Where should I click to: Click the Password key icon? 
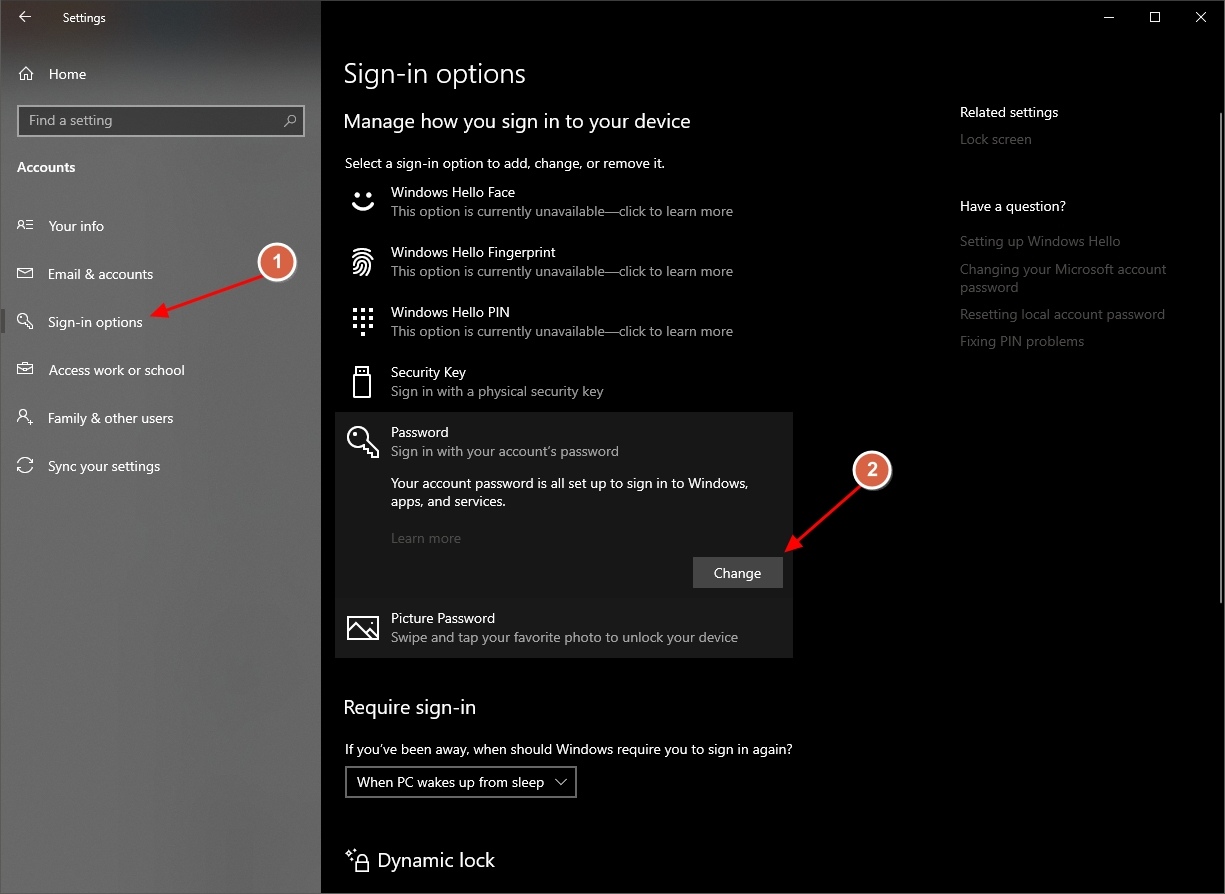coord(362,441)
